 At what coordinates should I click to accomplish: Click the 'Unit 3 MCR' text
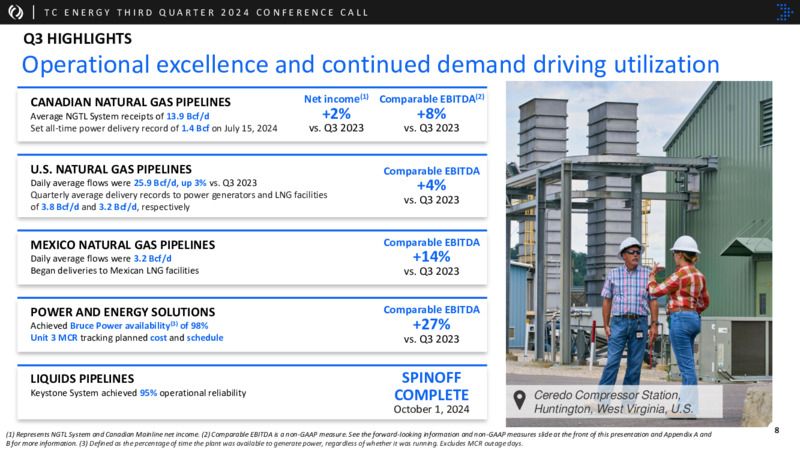(x=54, y=338)
